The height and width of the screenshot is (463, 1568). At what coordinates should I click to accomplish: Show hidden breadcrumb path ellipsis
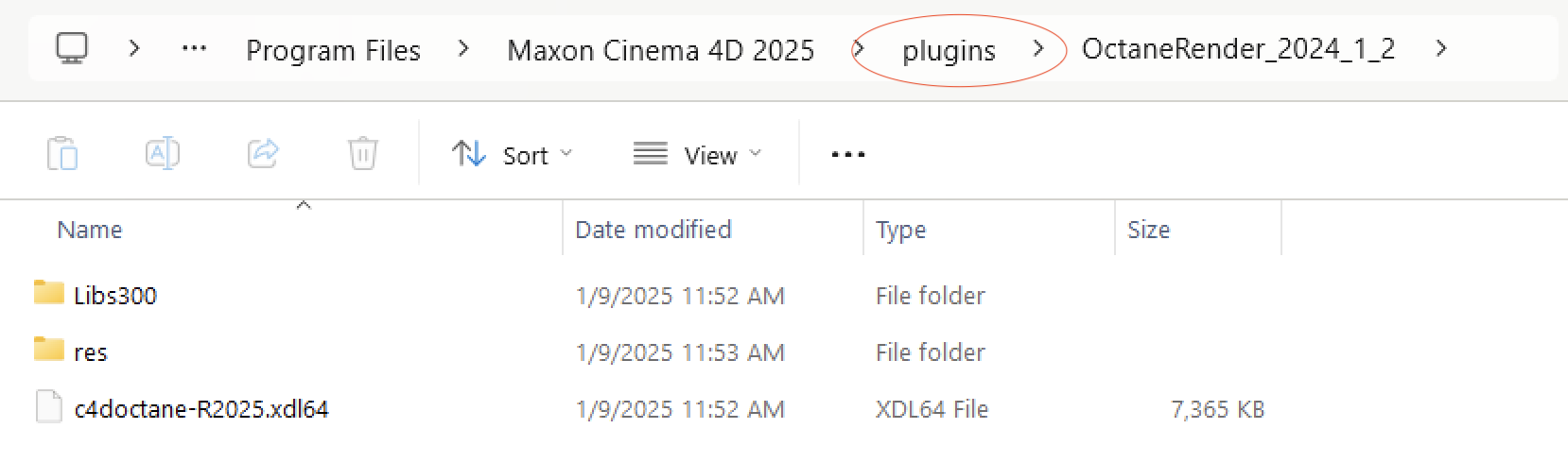pos(194,49)
